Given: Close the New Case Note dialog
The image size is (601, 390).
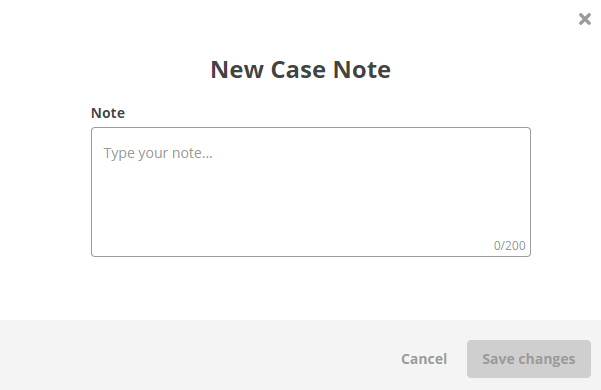Looking at the screenshot, I should [585, 19].
